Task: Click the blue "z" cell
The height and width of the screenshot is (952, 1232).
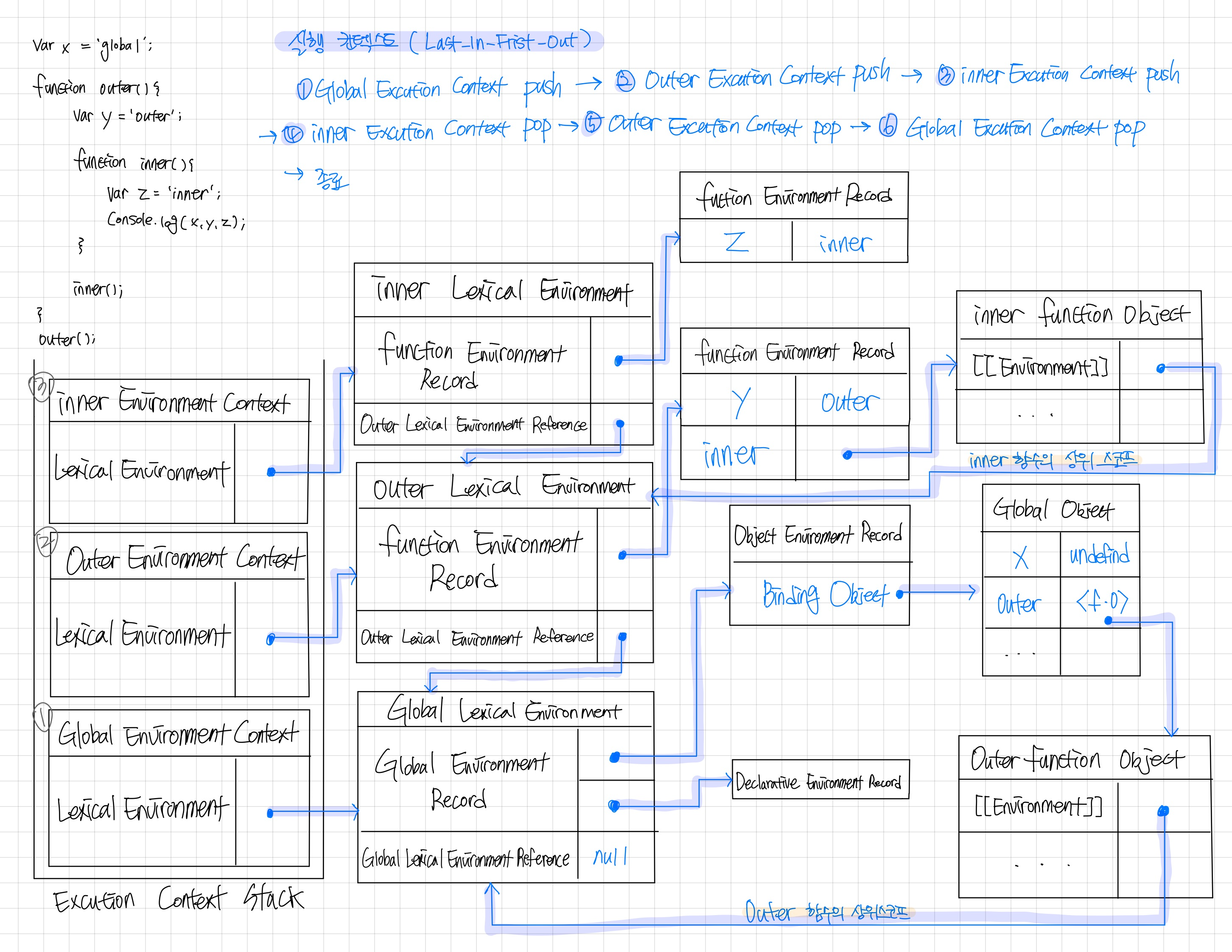Action: point(736,241)
